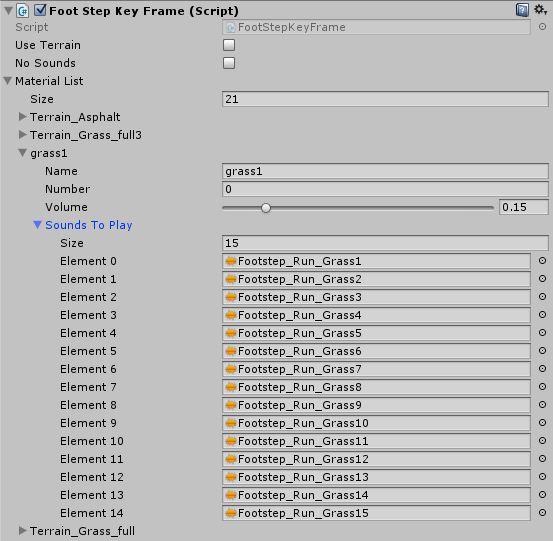The height and width of the screenshot is (541, 553).
Task: Click the Material List Size field
Action: pyautogui.click(x=385, y=99)
